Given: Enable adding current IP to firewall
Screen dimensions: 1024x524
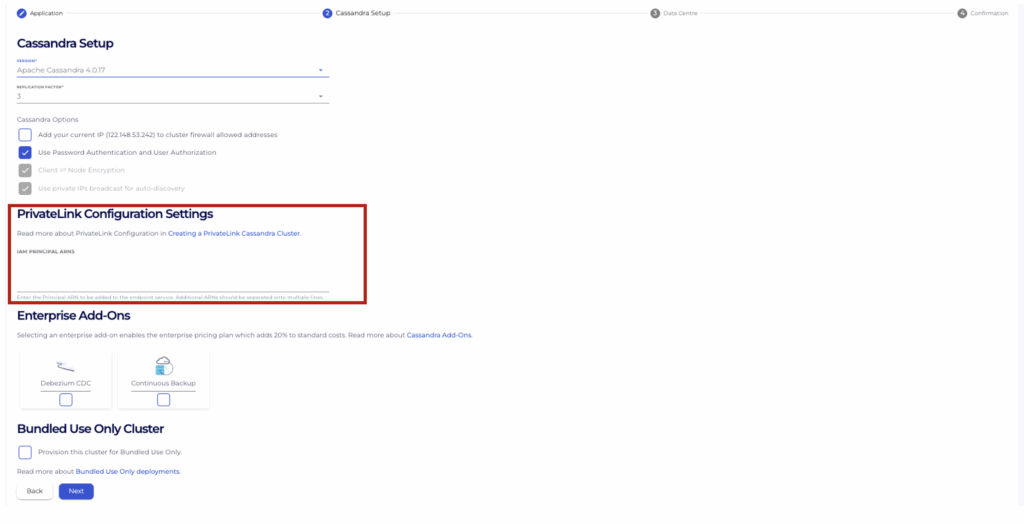Looking at the screenshot, I should [25, 135].
